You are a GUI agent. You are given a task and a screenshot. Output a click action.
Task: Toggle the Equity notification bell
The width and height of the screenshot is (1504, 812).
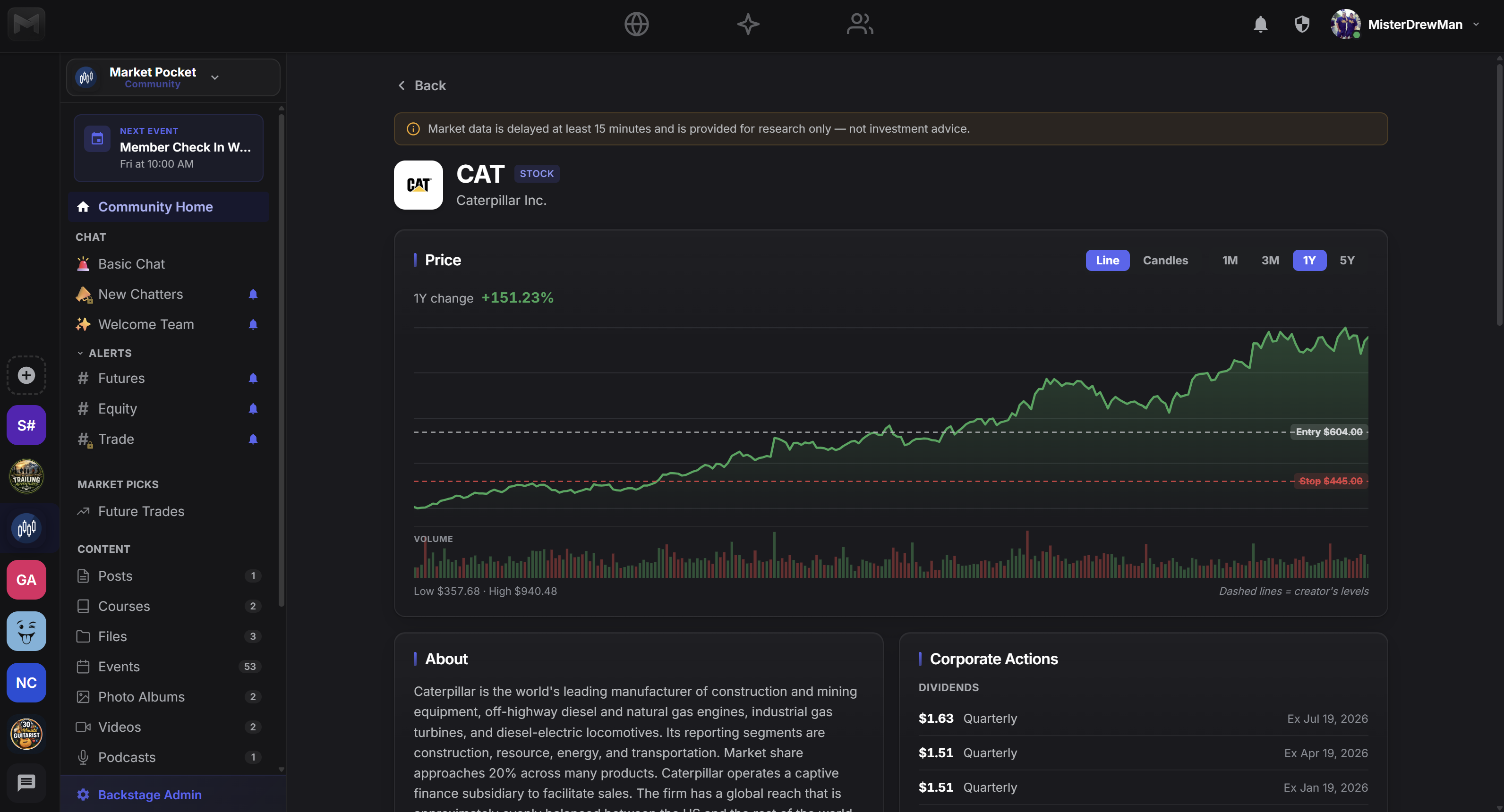[x=253, y=408]
